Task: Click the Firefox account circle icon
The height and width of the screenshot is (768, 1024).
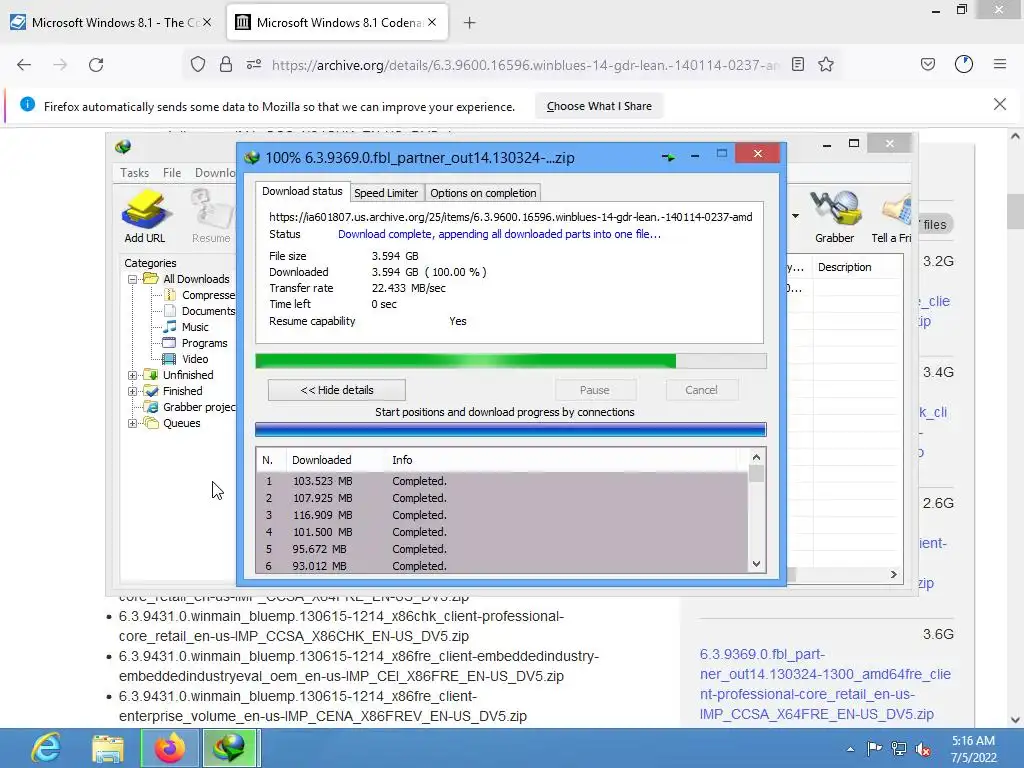Action: coord(964,65)
